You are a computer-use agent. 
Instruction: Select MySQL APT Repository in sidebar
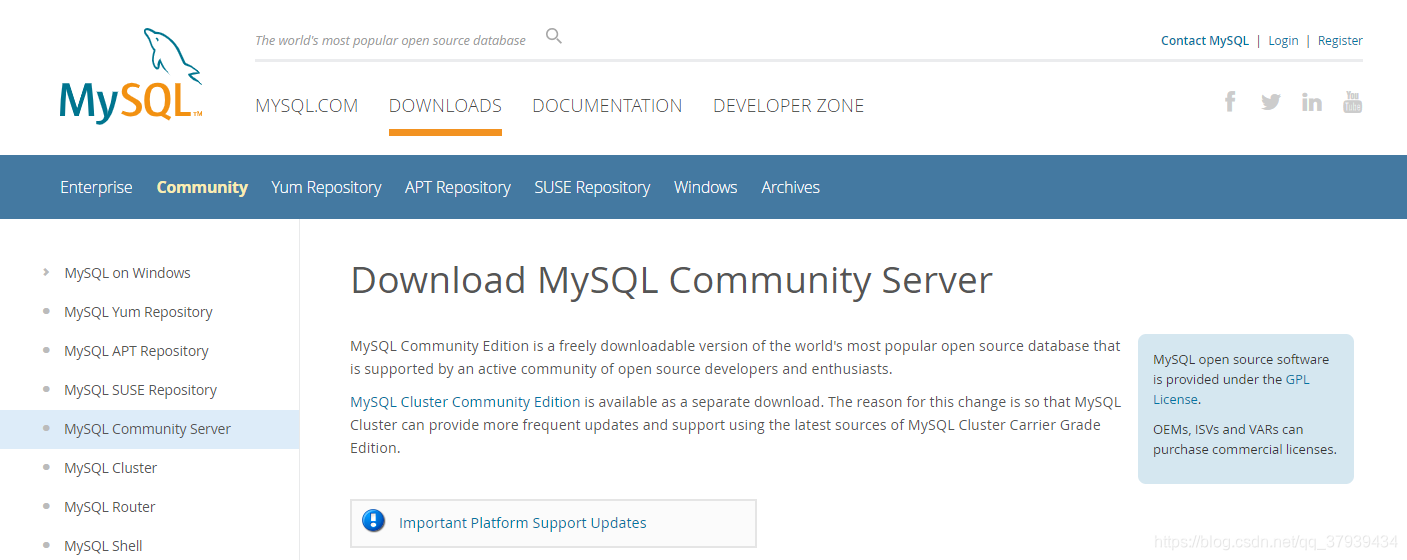tap(136, 351)
